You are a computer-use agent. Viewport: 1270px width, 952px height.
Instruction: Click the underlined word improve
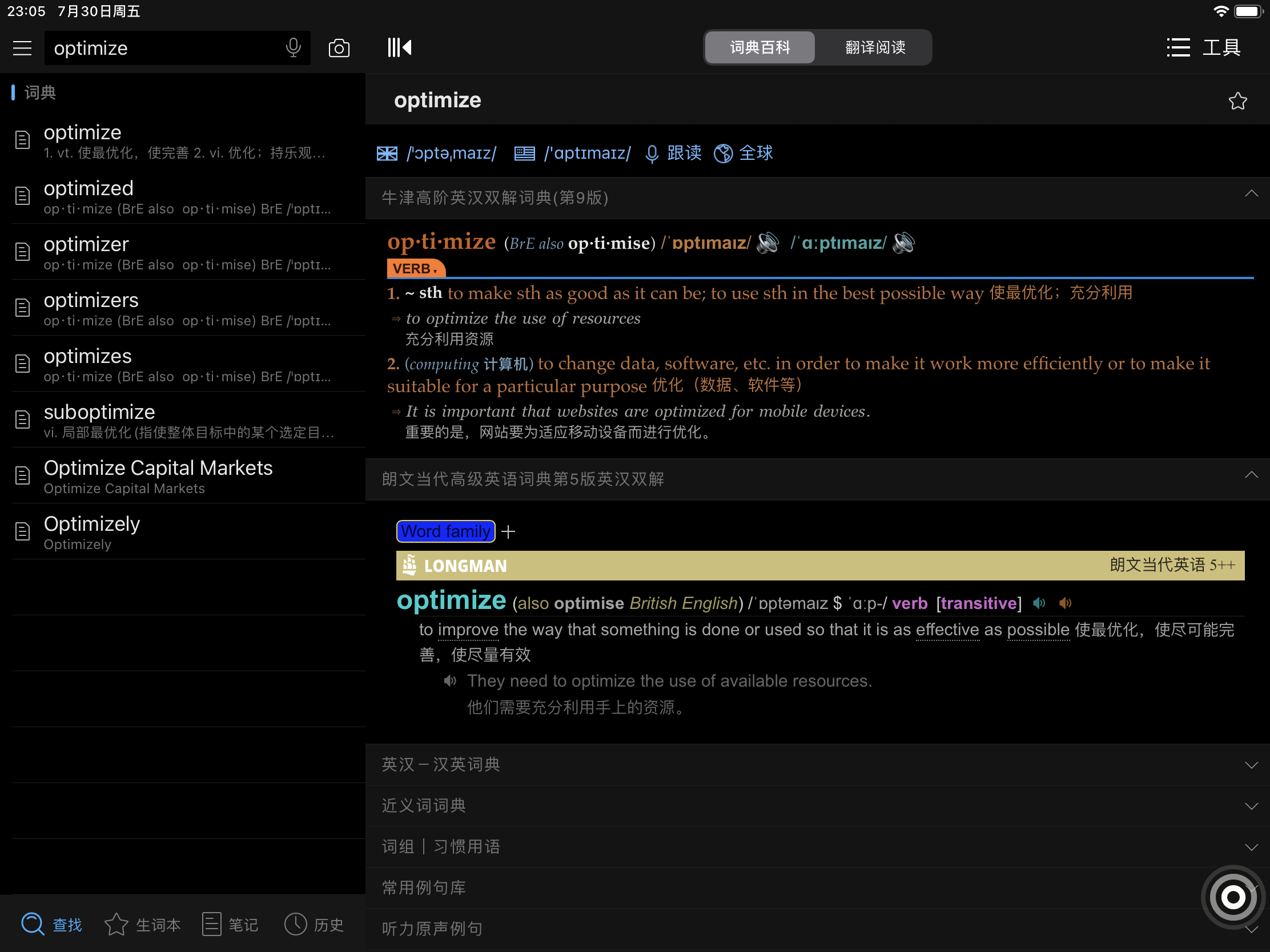pos(468,630)
